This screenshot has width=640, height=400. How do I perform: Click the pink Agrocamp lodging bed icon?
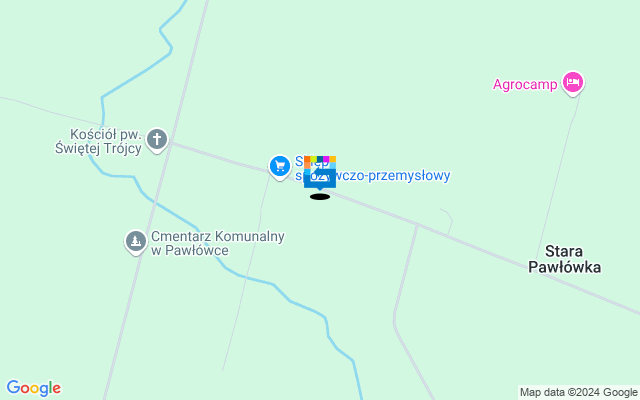pyautogui.click(x=573, y=83)
